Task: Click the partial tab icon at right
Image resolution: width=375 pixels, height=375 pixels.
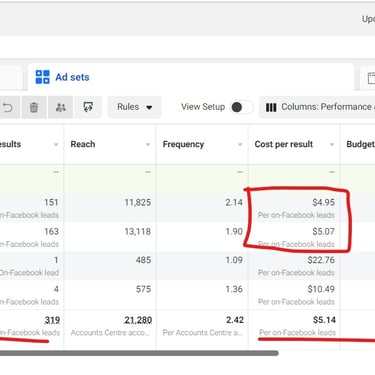Action: (x=371, y=78)
